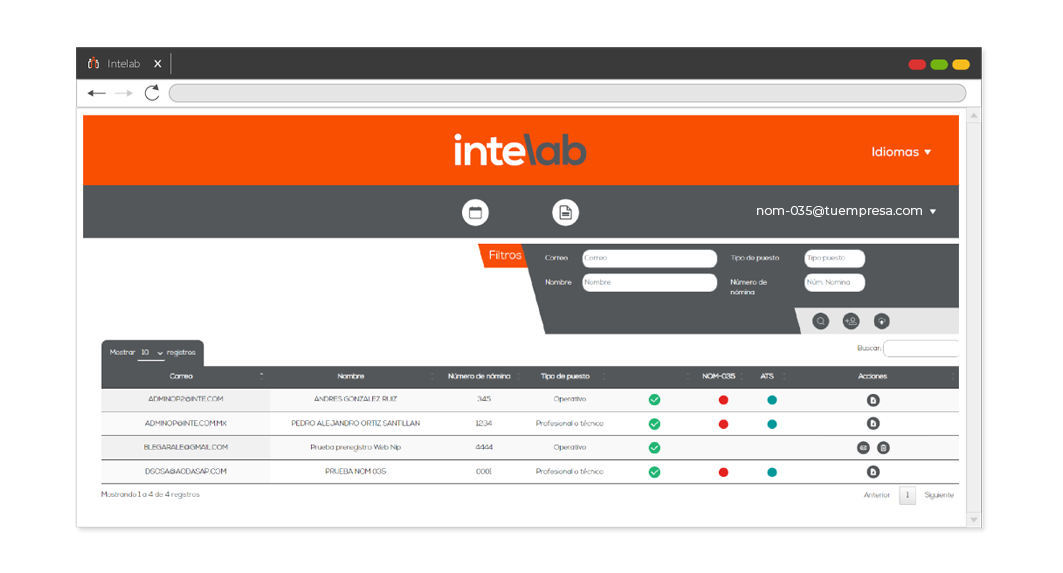Click the ADMINOP@INTE.COM.MX email cell
This screenshot has height=573, width=1063.
pos(186,423)
